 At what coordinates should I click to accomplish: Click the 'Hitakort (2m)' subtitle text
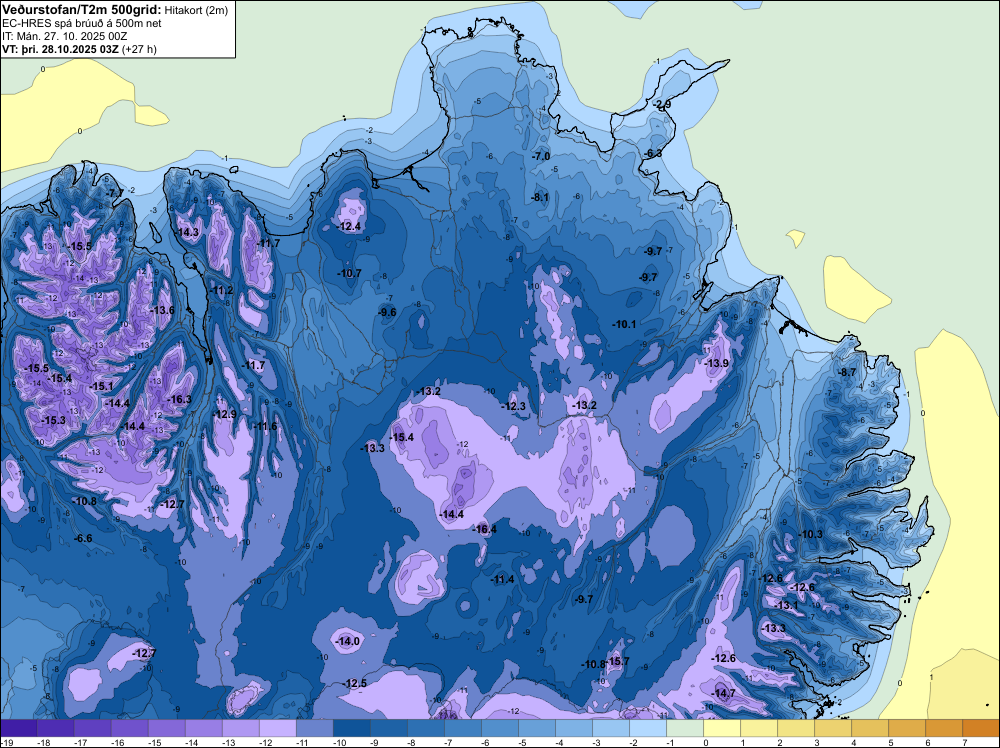196,10
